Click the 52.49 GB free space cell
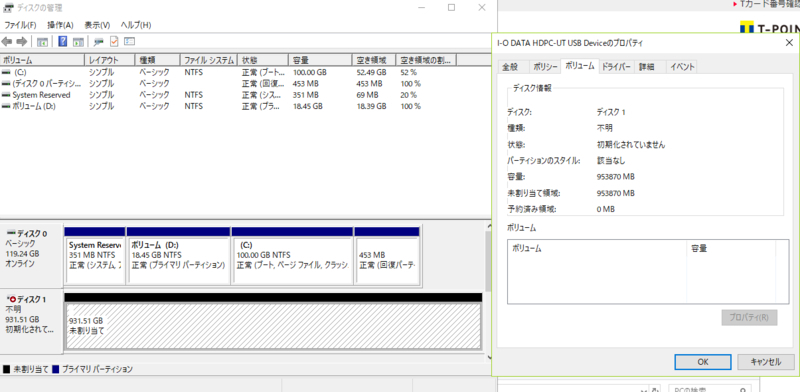This screenshot has width=800, height=392. pyautogui.click(x=371, y=72)
